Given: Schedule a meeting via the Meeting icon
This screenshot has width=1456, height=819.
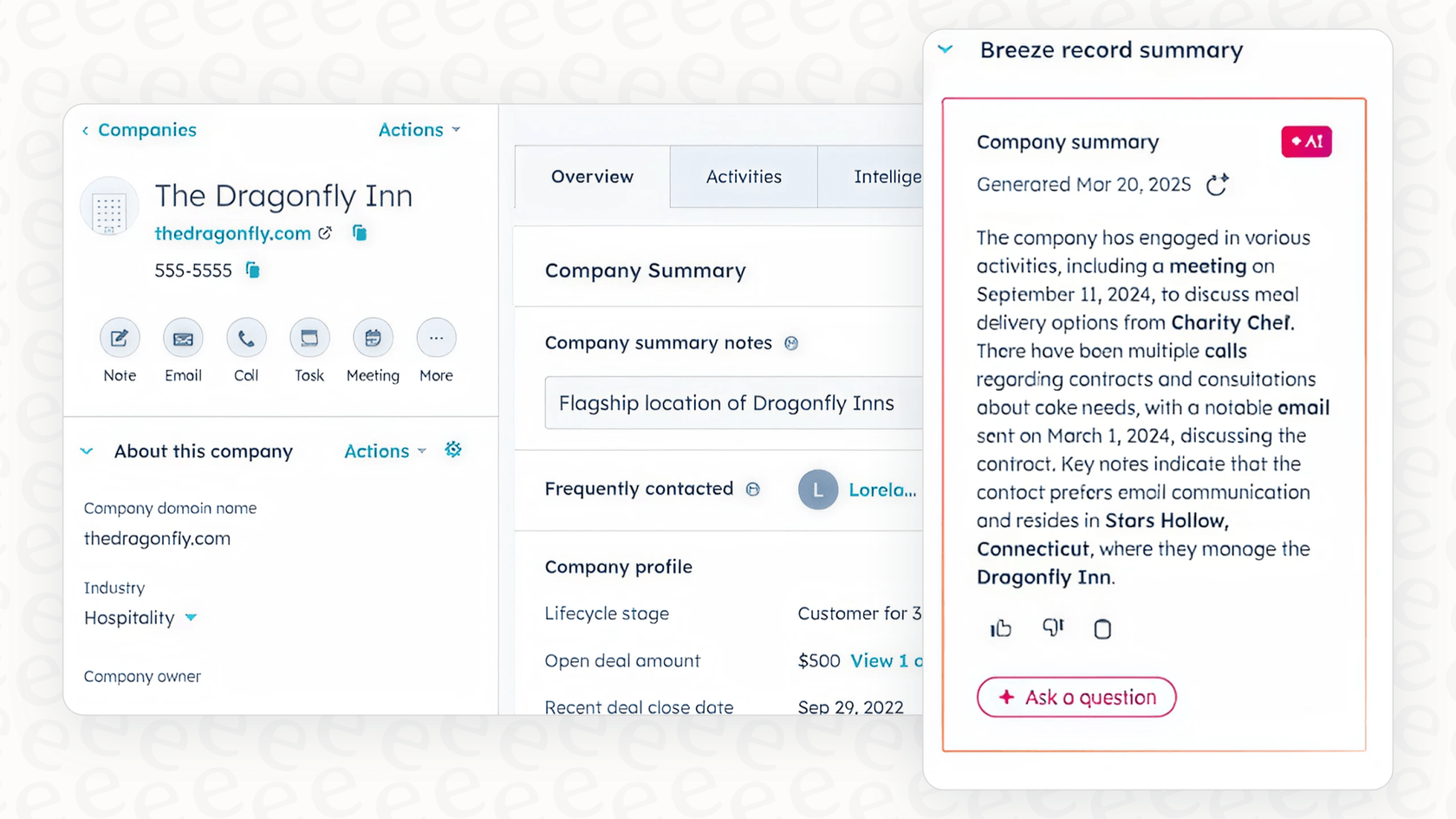Looking at the screenshot, I should (373, 338).
